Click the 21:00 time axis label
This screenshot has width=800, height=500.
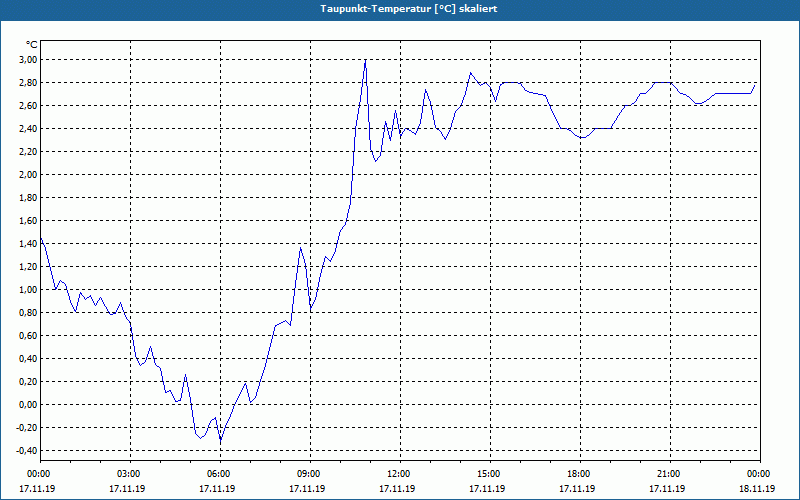tap(670, 474)
